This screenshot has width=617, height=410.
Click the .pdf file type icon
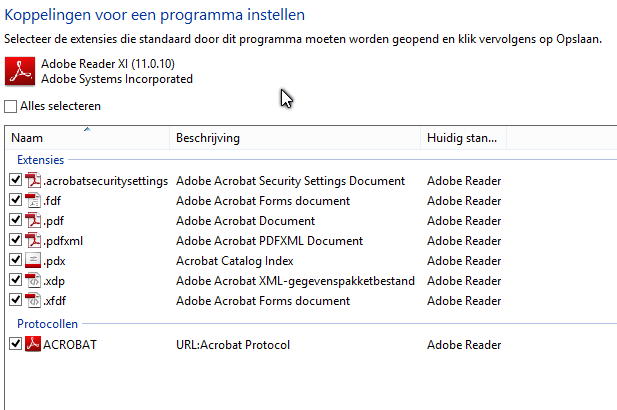click(x=33, y=221)
